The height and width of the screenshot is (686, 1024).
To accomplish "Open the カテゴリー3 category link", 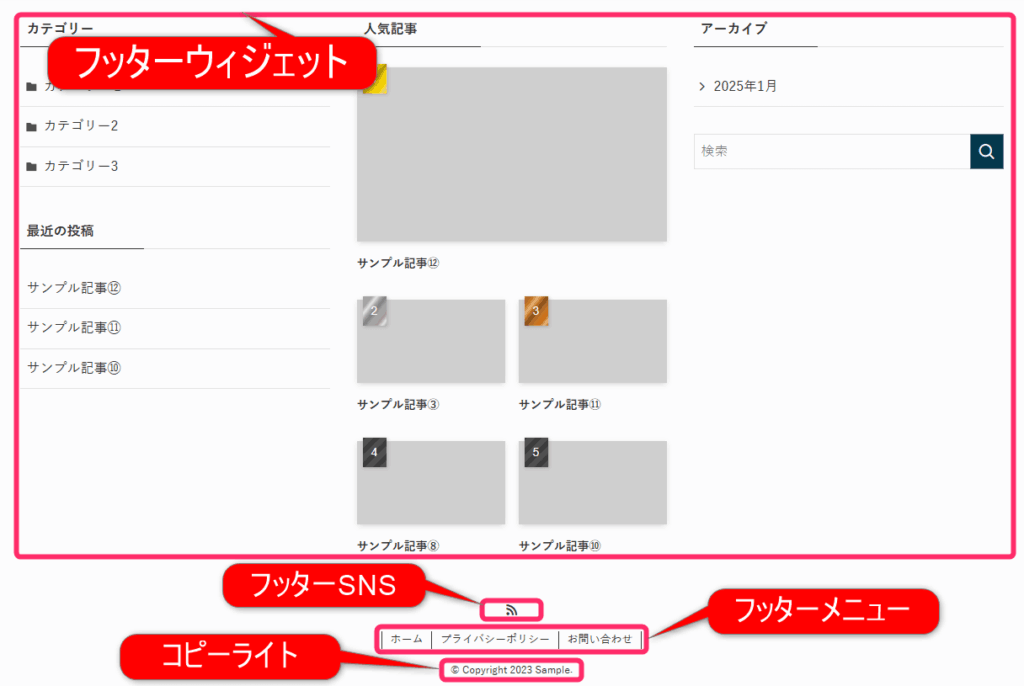I will tap(81, 166).
